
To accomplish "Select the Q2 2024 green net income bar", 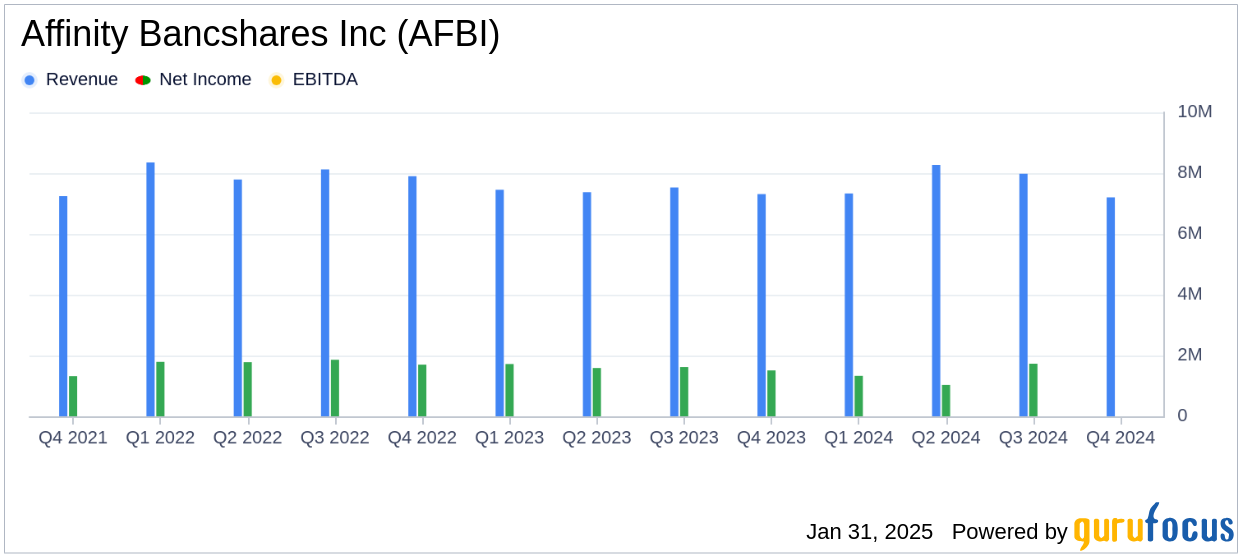I will [946, 401].
